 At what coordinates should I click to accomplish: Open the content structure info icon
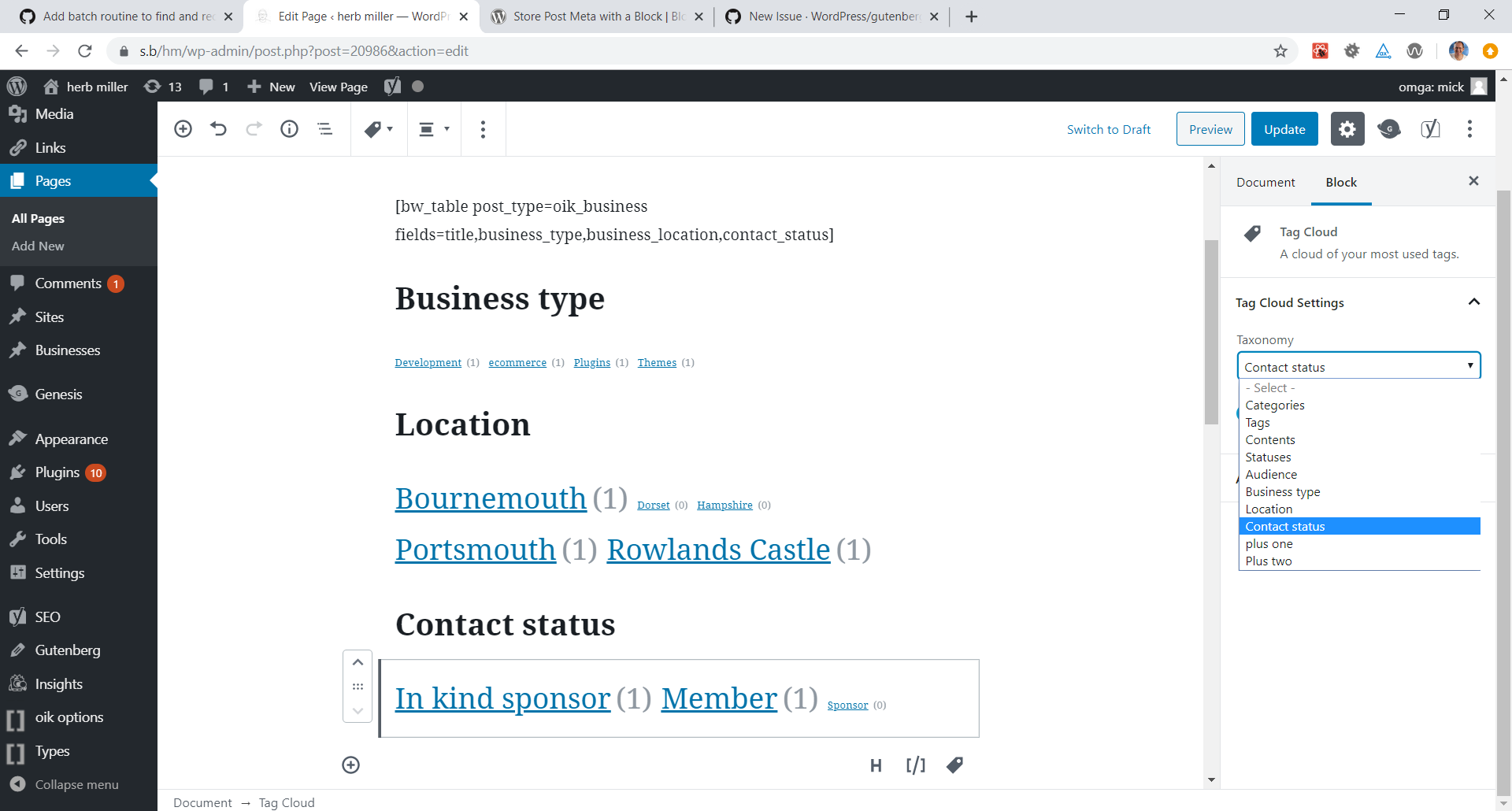point(289,128)
